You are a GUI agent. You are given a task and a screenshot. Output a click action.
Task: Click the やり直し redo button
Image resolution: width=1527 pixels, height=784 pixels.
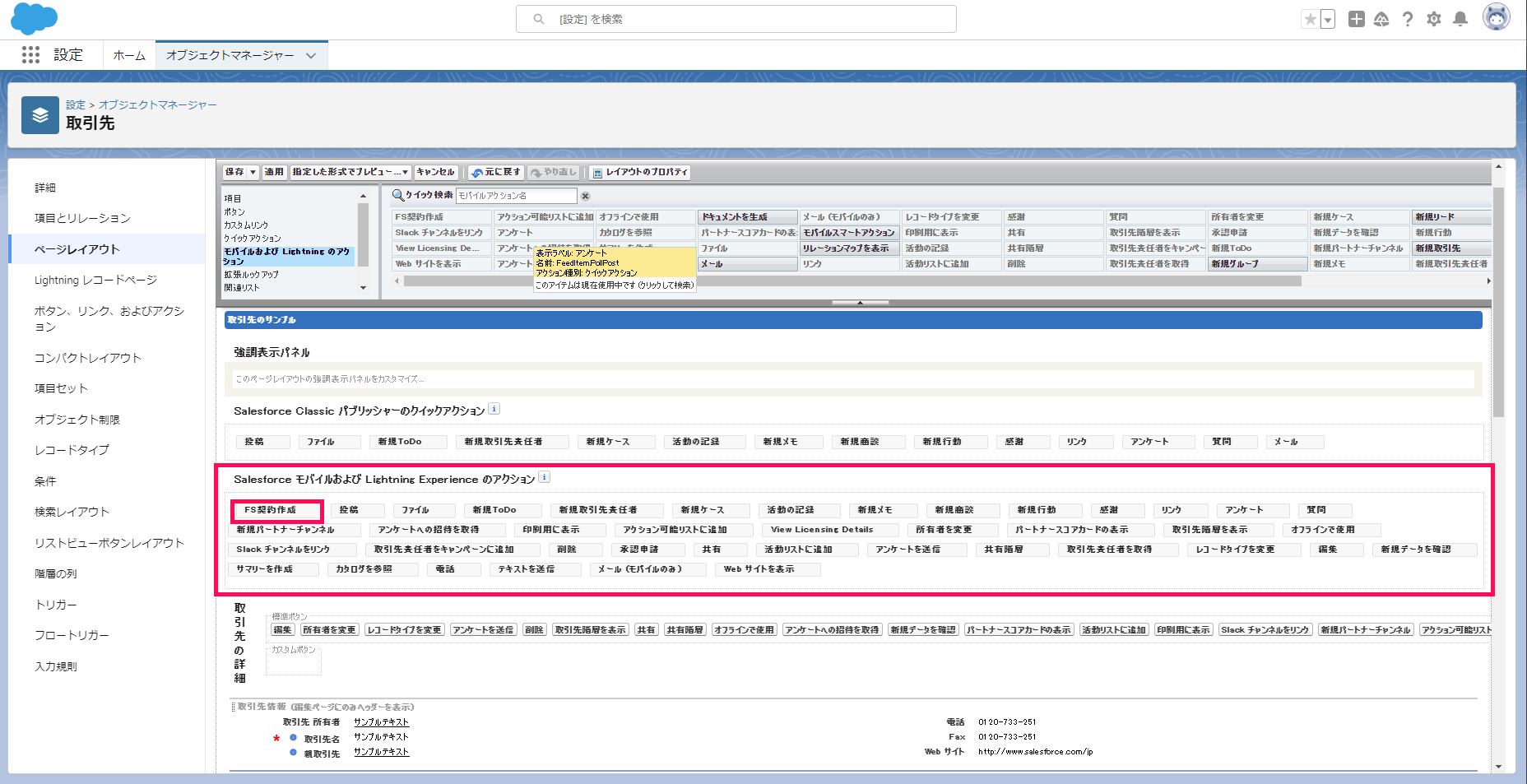pyautogui.click(x=554, y=172)
